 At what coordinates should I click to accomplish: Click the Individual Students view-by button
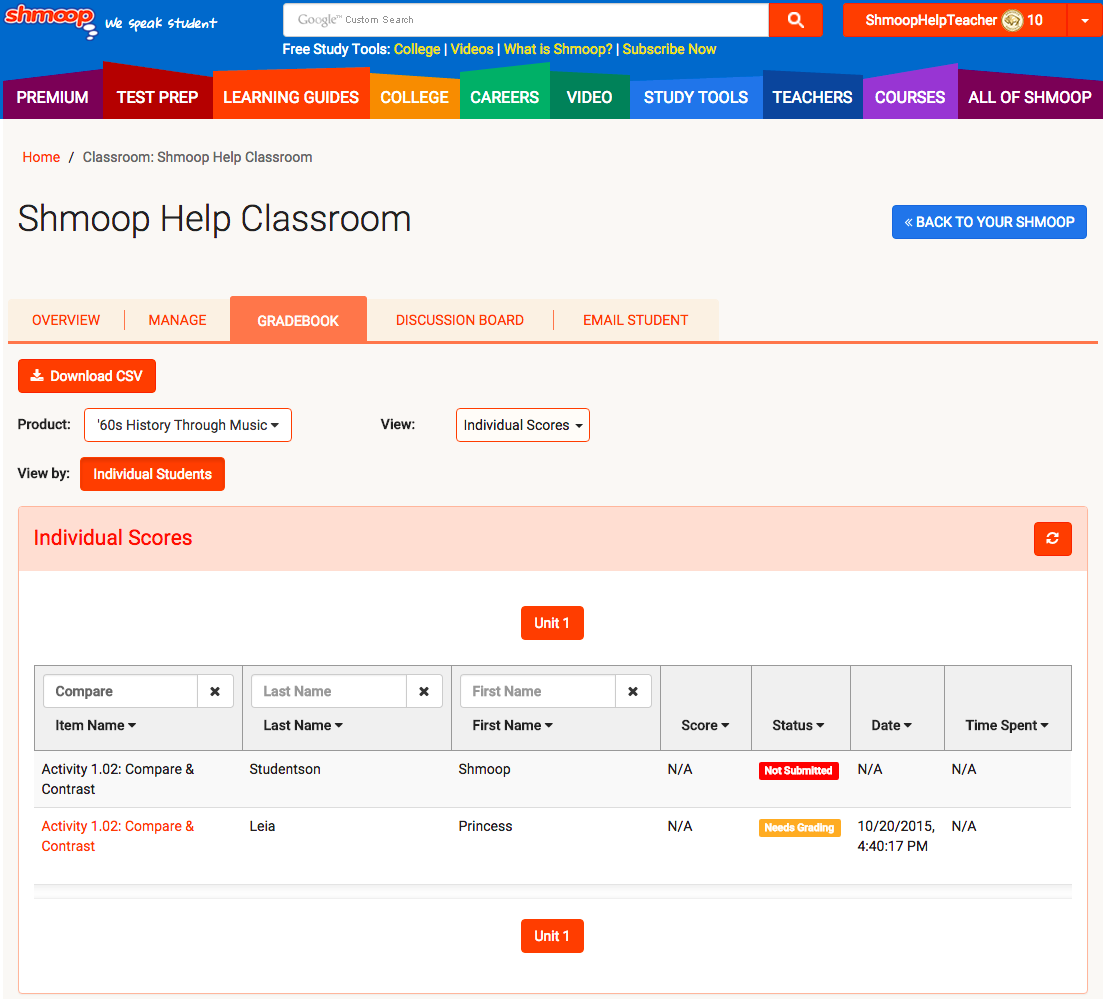(153, 474)
